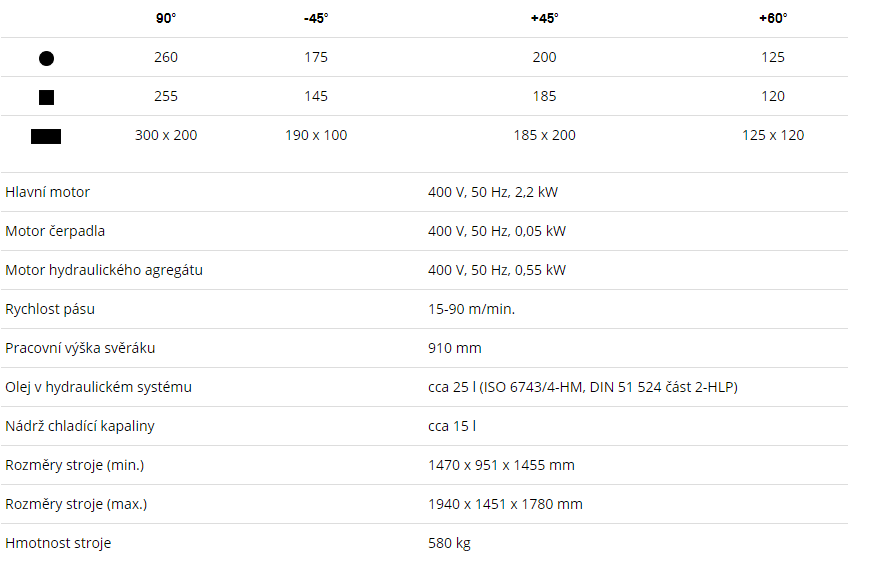Click the Pracovní výška svěráku label
877x576 pixels.
[x=80, y=348]
